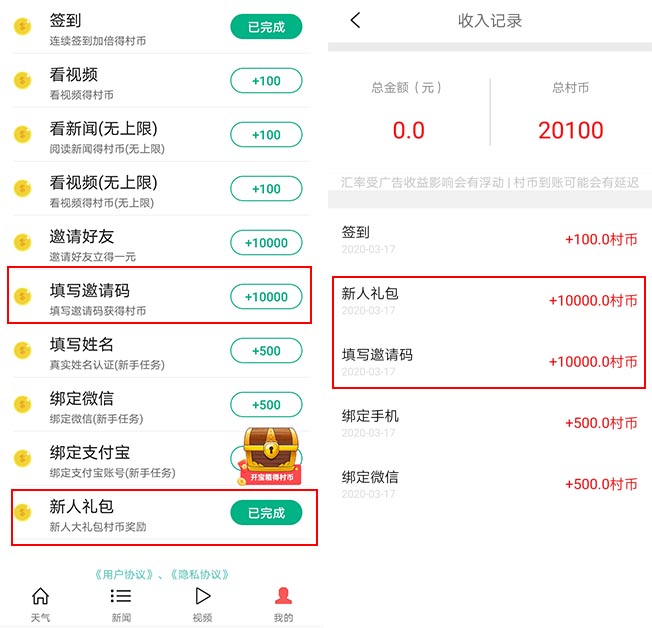Tap the gold coin beside 签到

[22, 27]
